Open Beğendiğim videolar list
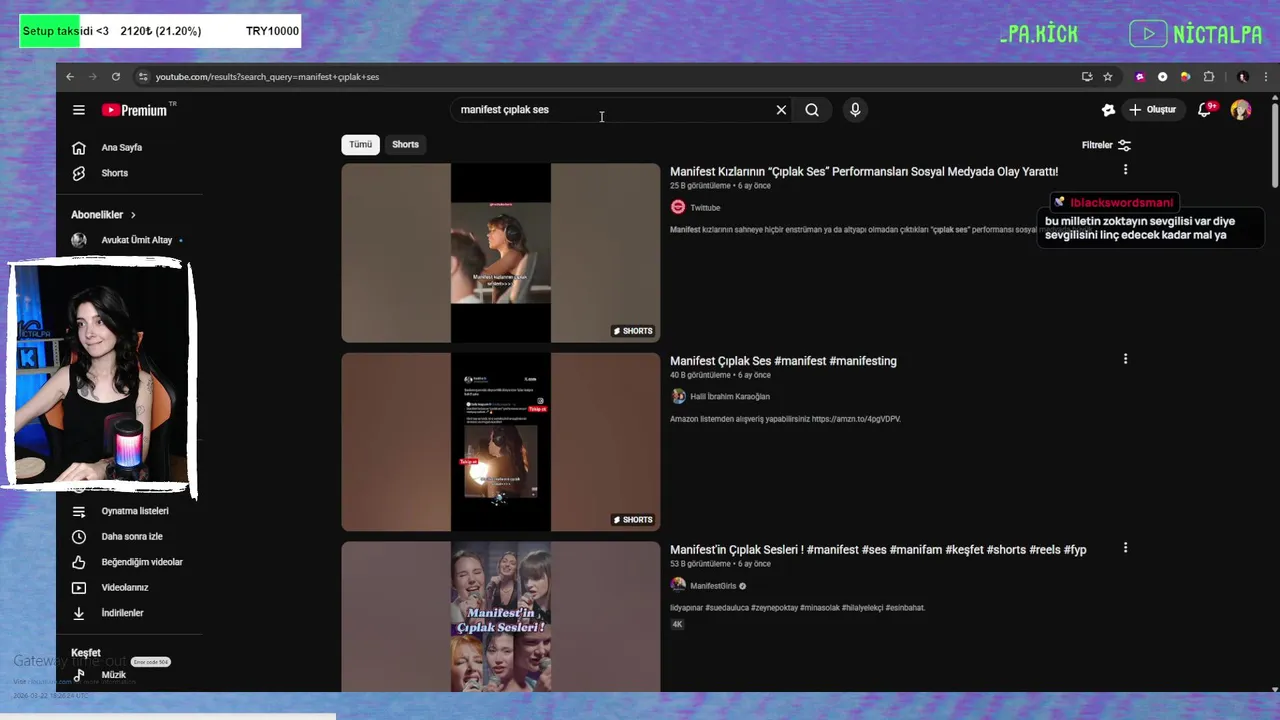The height and width of the screenshot is (720, 1280). coord(141,562)
